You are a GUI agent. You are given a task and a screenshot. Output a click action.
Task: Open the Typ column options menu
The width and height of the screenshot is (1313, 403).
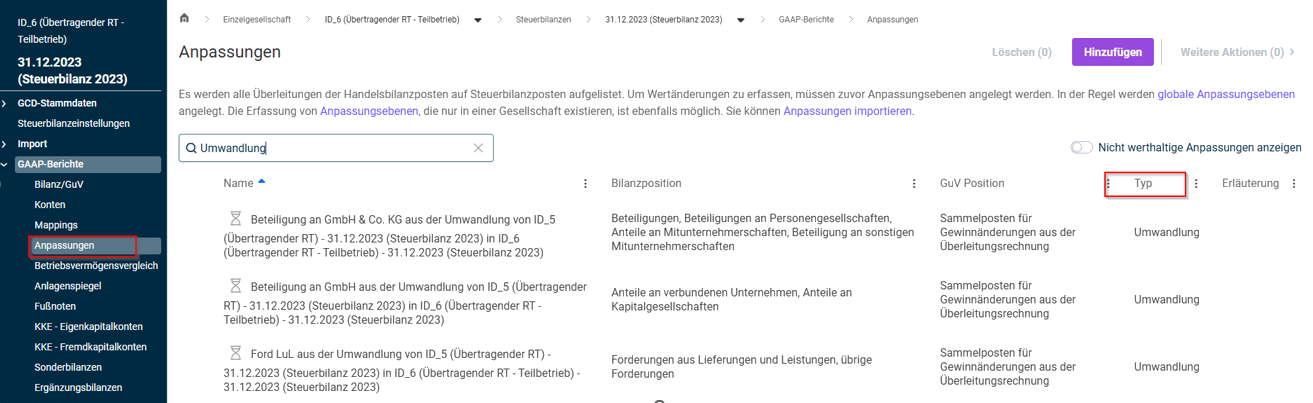(1196, 184)
